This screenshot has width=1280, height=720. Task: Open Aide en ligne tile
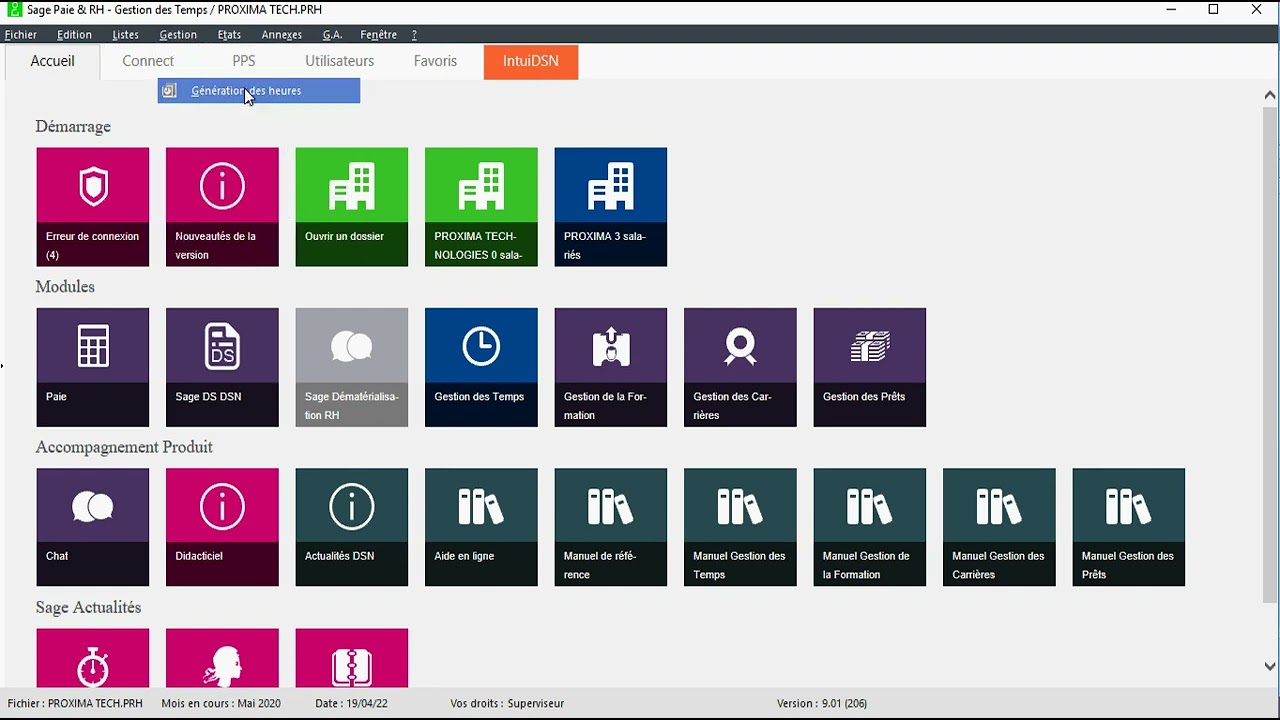click(x=481, y=527)
